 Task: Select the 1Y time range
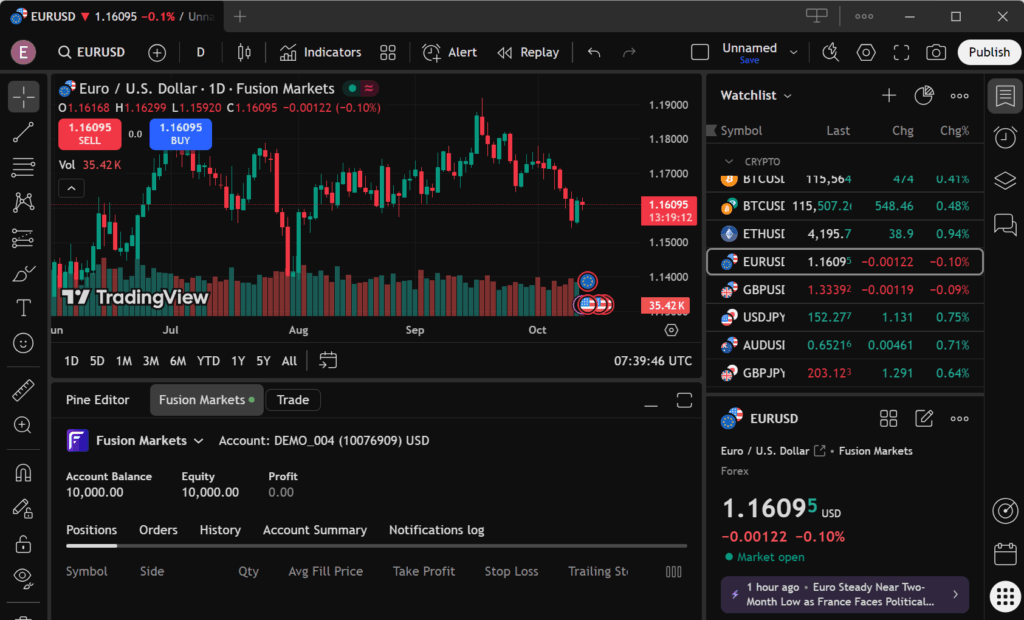[x=238, y=361]
